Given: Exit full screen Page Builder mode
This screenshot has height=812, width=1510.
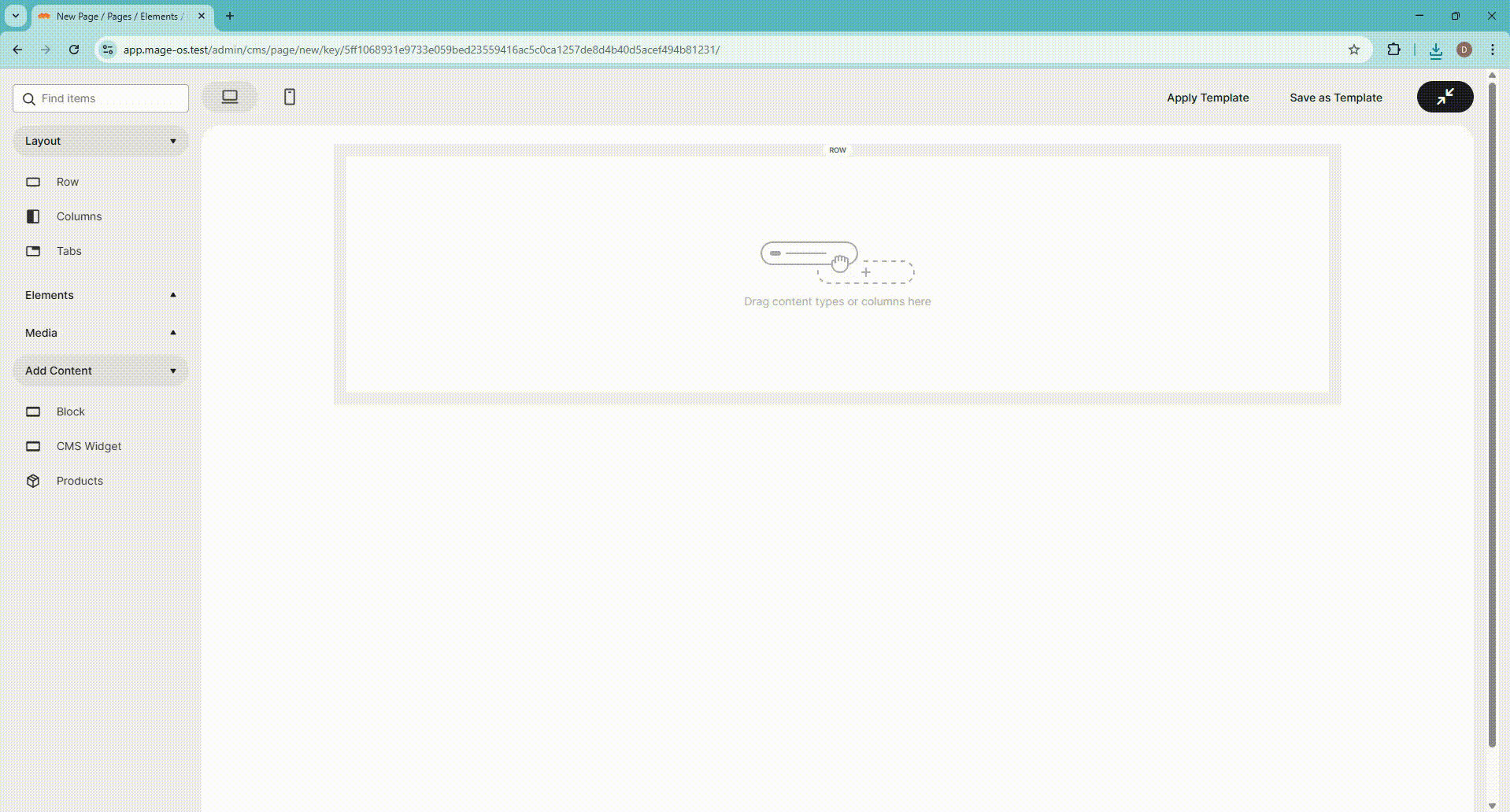Looking at the screenshot, I should tap(1445, 97).
